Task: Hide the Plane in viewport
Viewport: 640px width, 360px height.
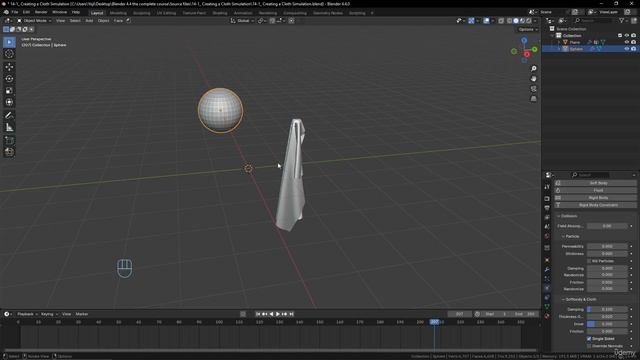Action: pyautogui.click(x=627, y=42)
